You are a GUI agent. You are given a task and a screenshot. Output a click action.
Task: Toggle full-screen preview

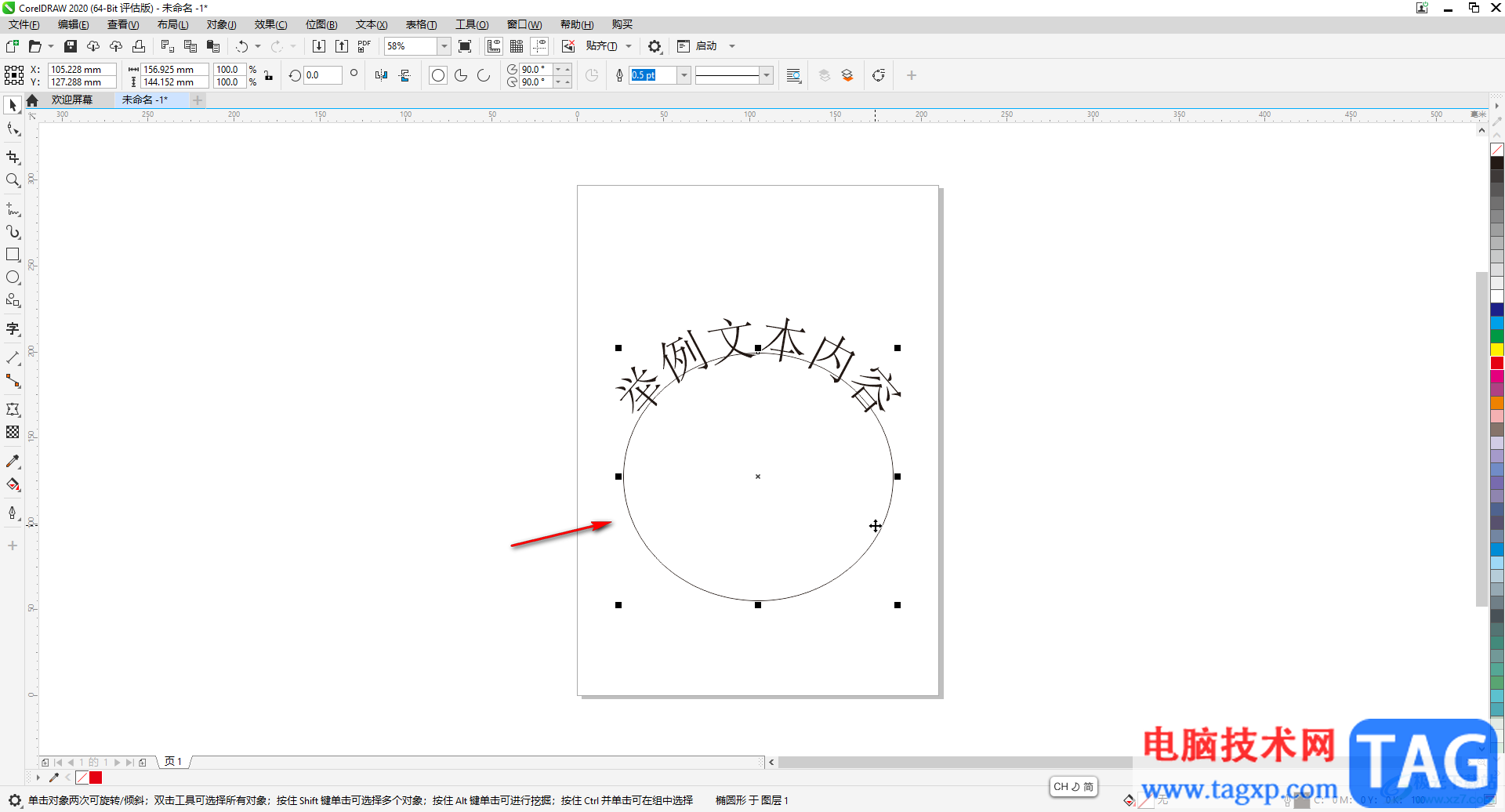pyautogui.click(x=465, y=46)
